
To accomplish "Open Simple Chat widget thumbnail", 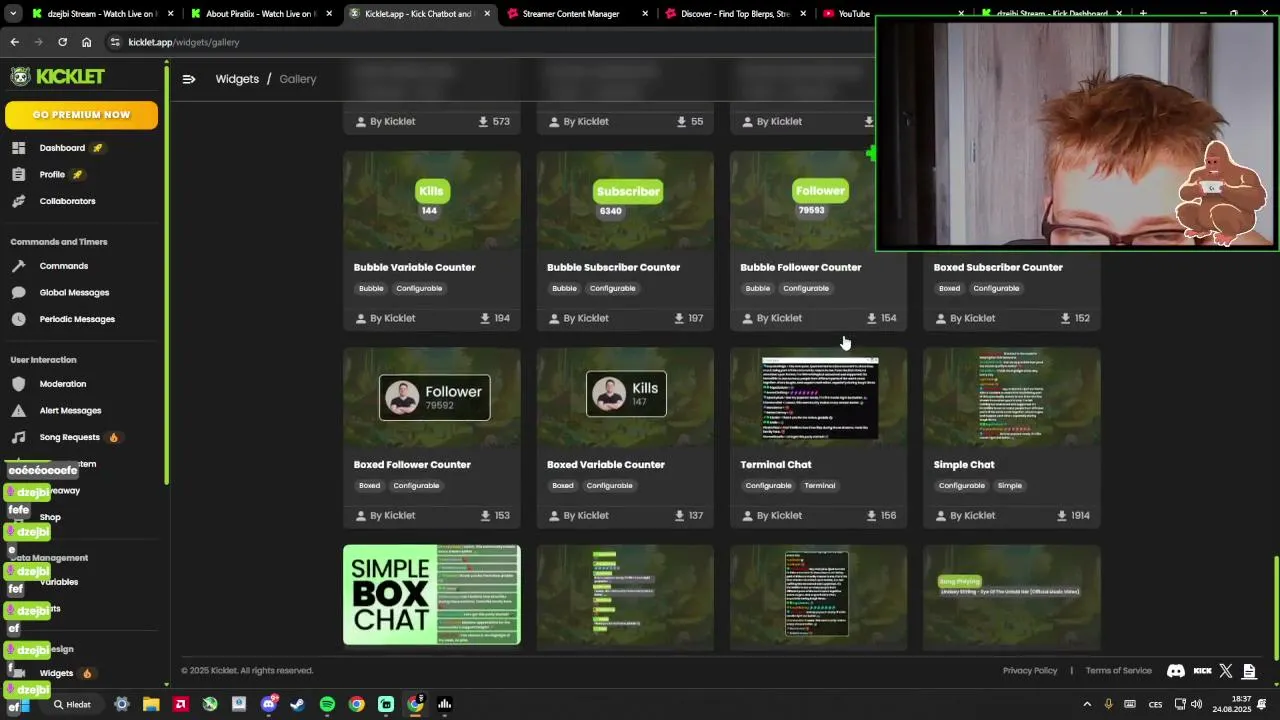I will 1011,397.
